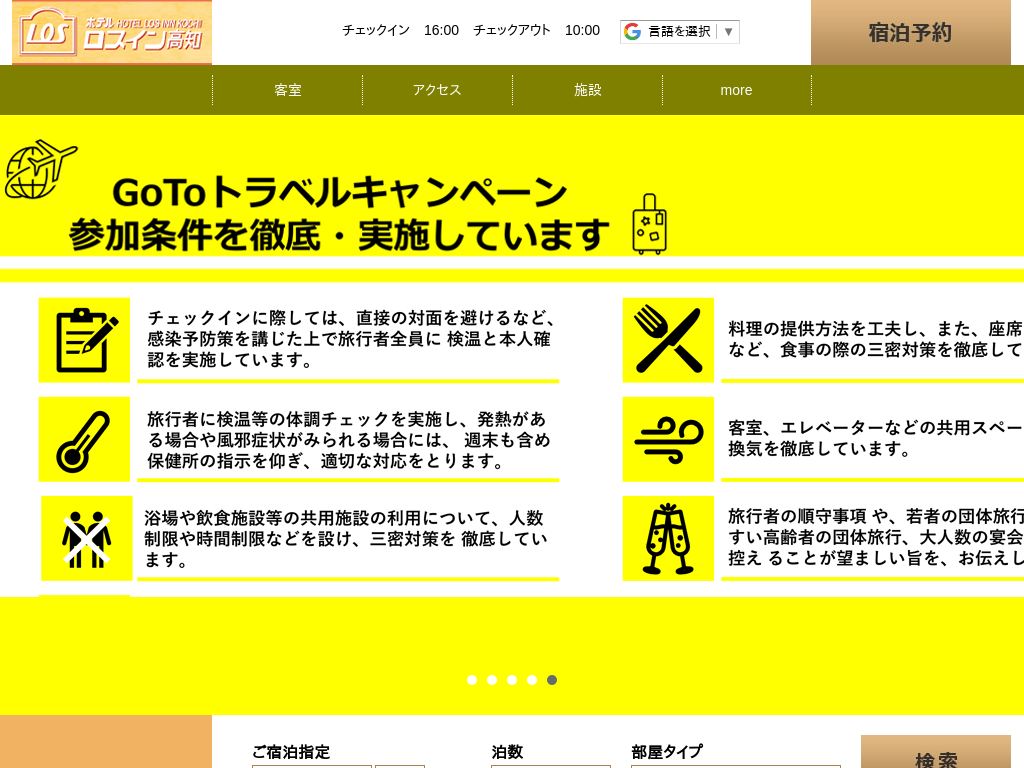Open the more menu item

(737, 90)
